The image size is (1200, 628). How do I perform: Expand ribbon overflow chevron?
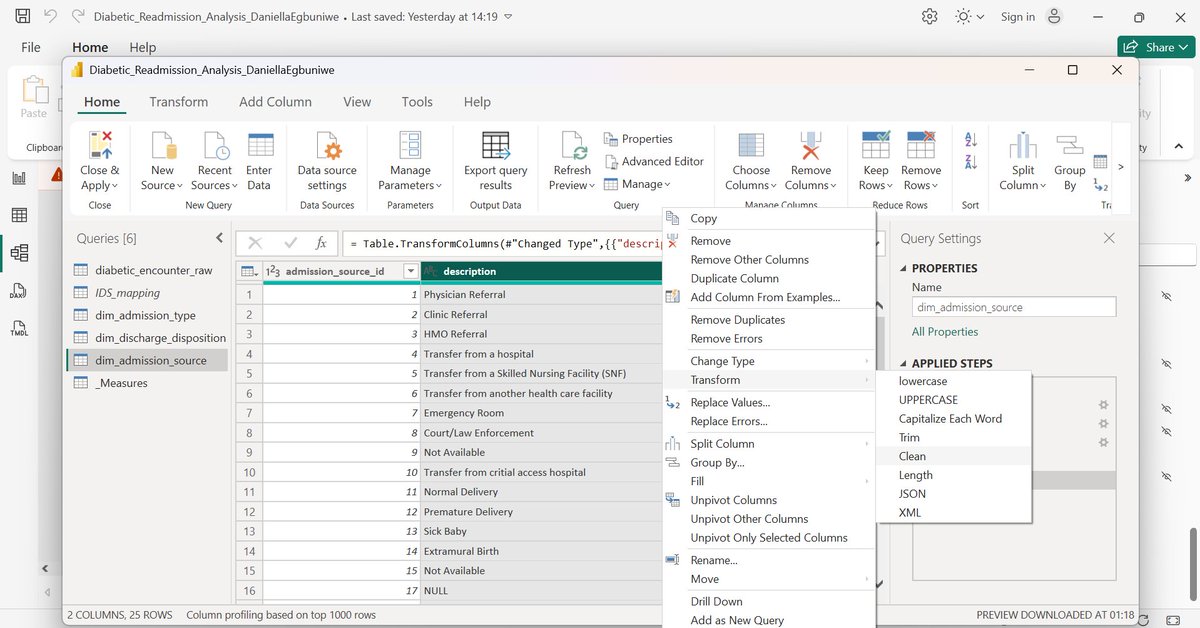tap(1120, 167)
